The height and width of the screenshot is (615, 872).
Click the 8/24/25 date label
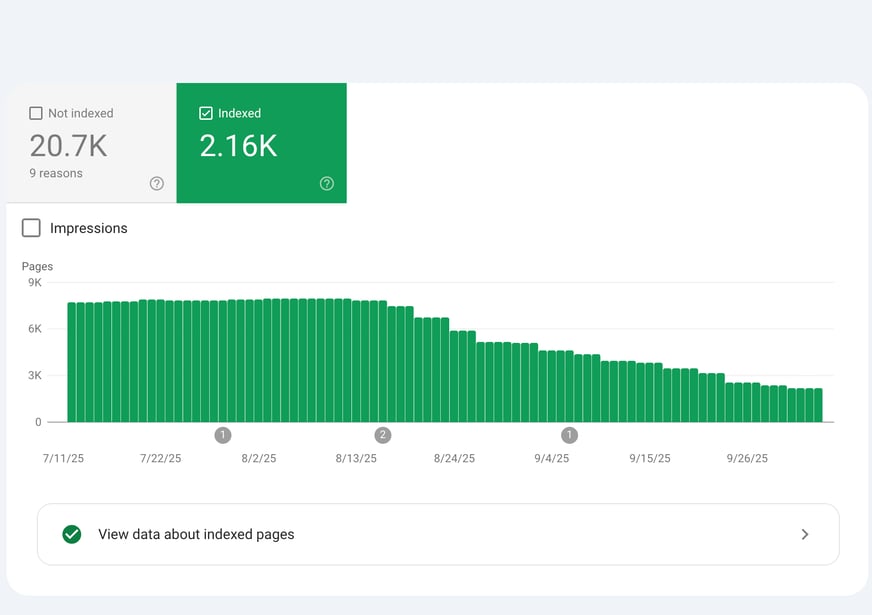[x=454, y=459]
